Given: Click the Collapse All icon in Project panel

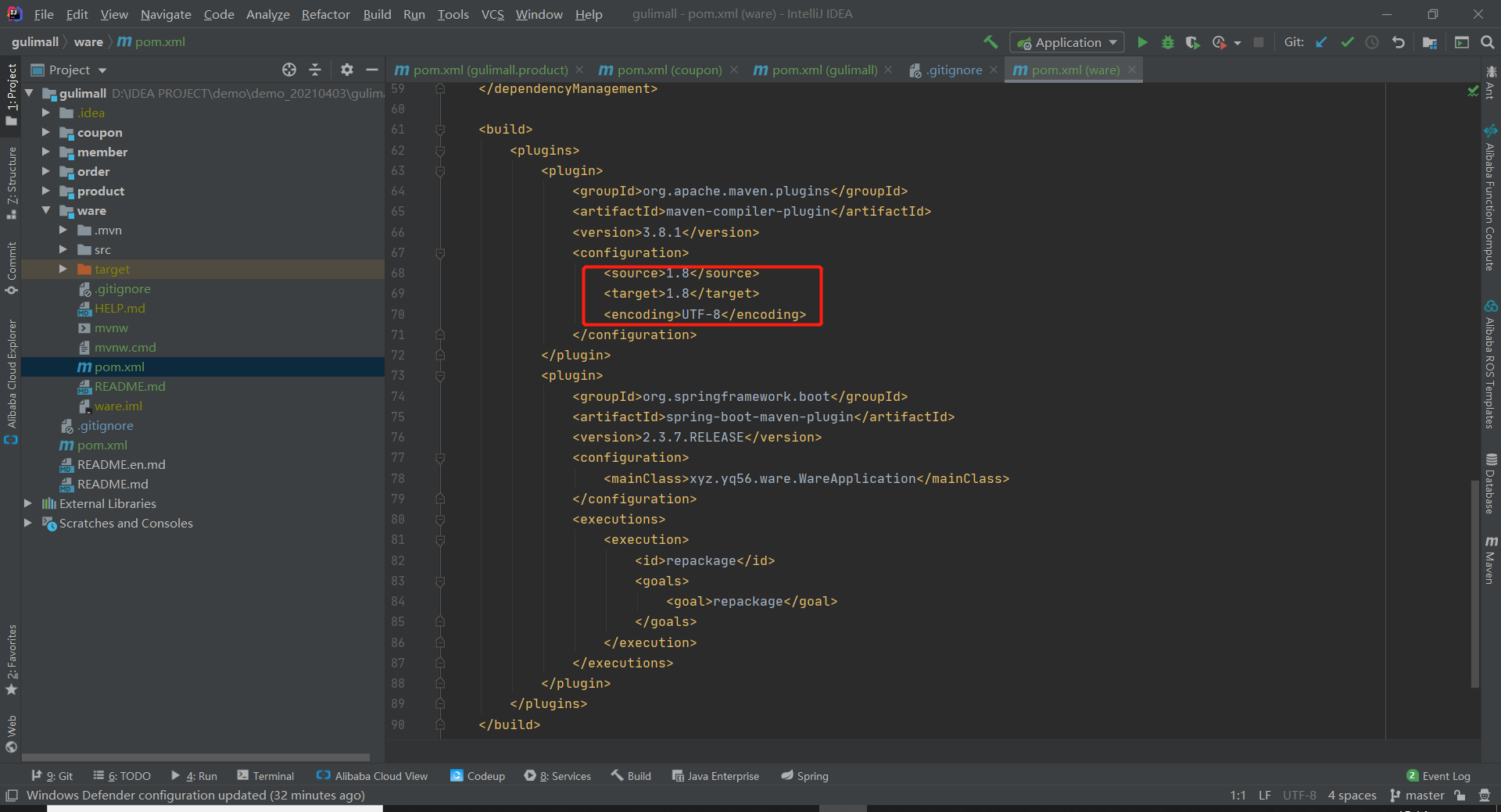Looking at the screenshot, I should [x=315, y=70].
